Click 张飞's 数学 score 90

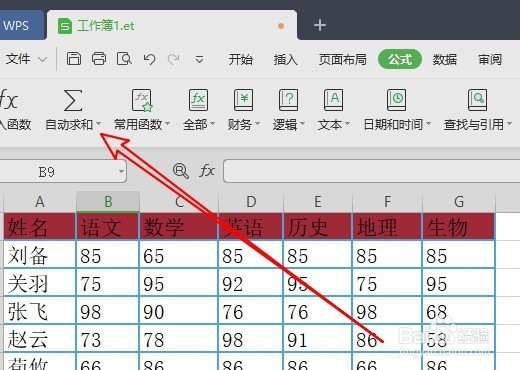tap(179, 311)
